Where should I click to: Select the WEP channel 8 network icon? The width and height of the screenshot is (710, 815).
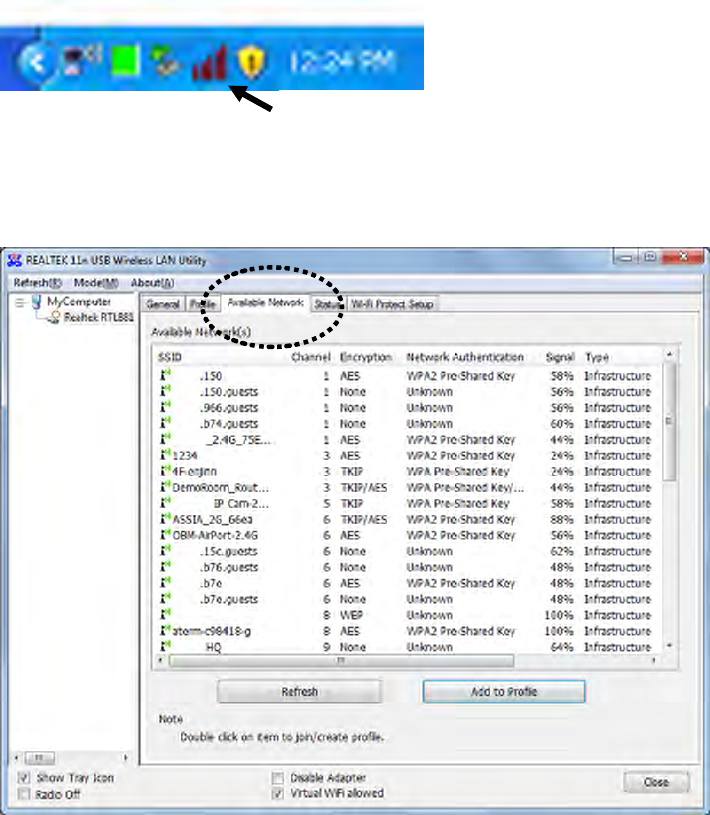165,615
